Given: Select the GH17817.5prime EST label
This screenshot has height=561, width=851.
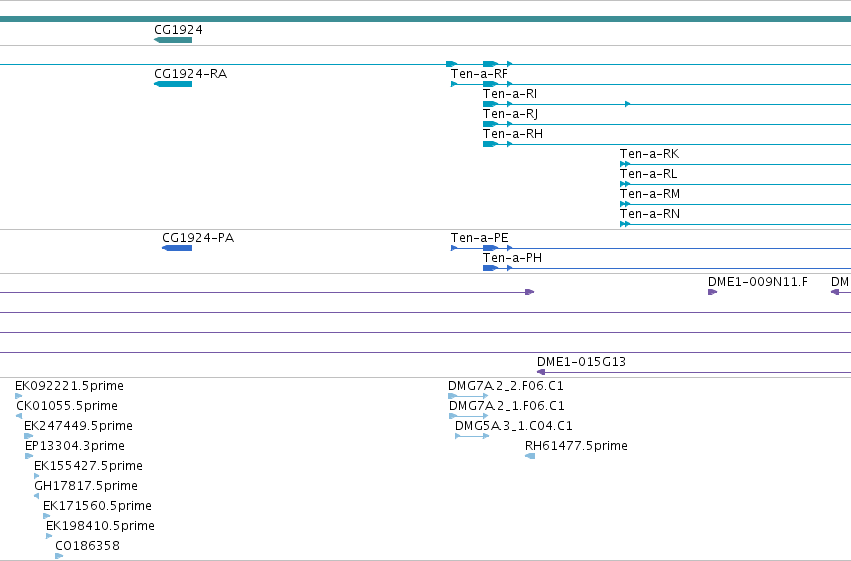Looking at the screenshot, I should point(86,487).
